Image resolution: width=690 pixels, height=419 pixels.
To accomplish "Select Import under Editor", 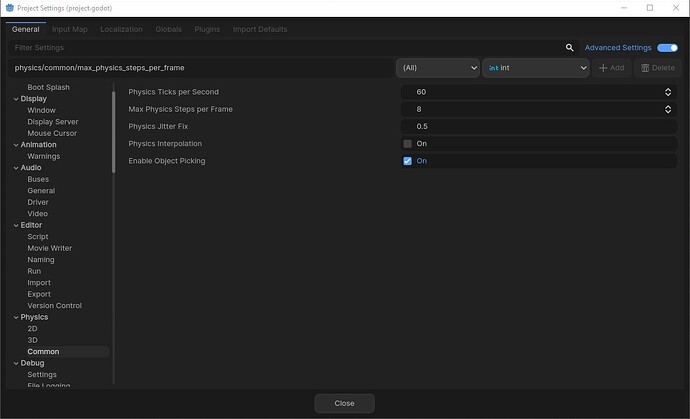I will click(39, 283).
